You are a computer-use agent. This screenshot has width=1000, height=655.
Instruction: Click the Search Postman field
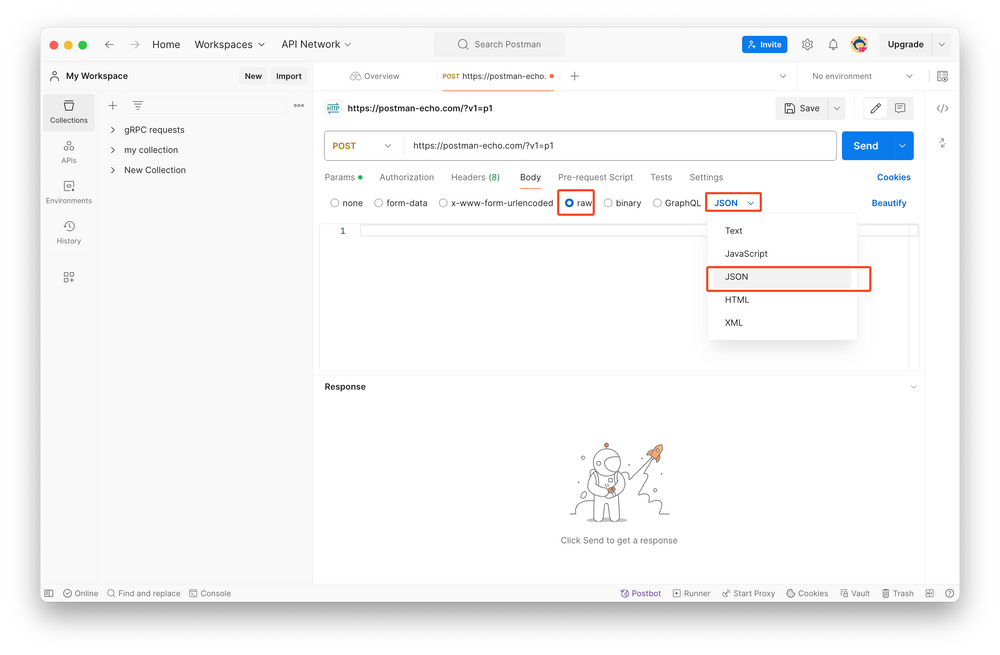[499, 44]
